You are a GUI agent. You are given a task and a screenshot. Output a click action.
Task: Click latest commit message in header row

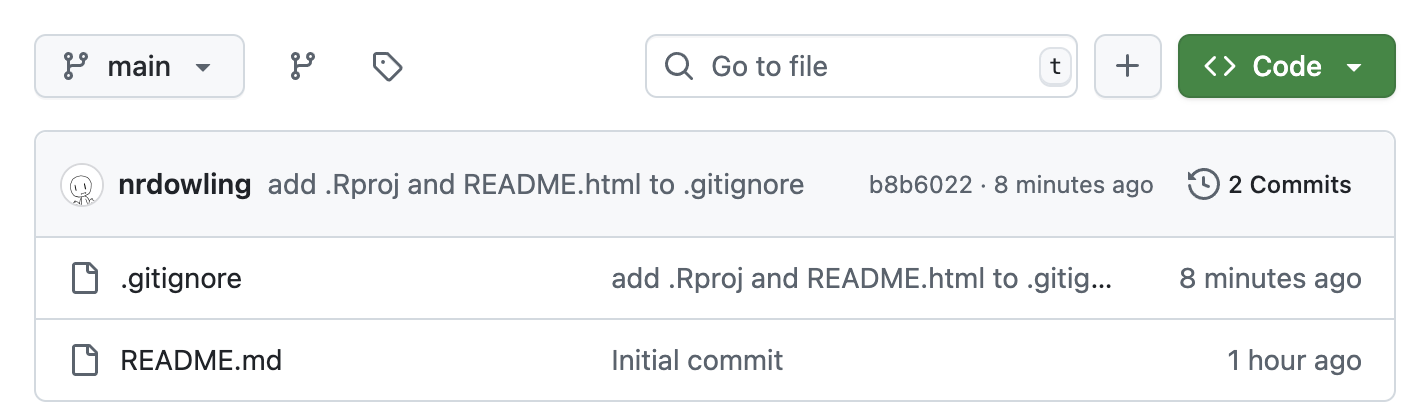(x=536, y=185)
